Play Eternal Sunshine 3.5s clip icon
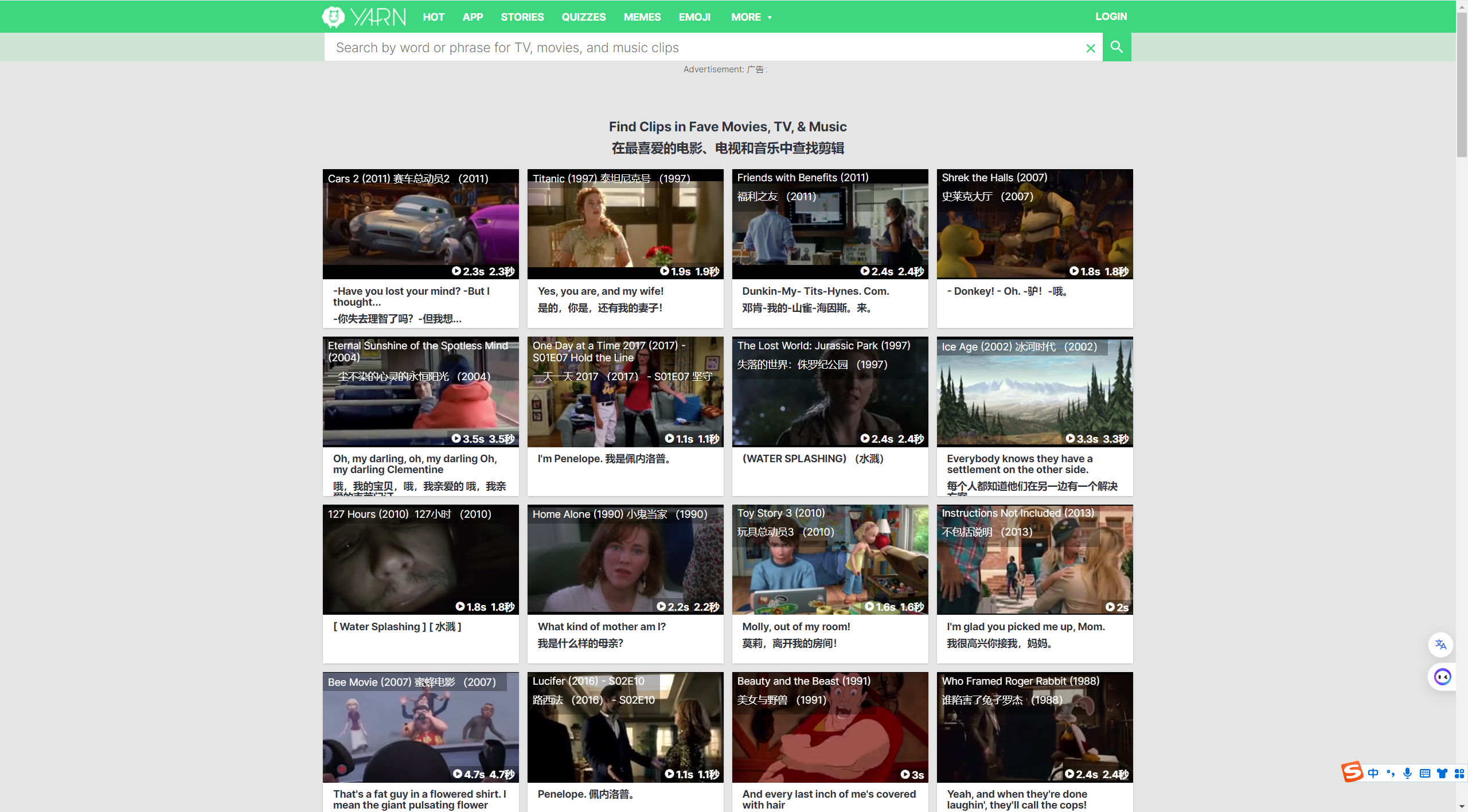1468x812 pixels. [x=456, y=438]
